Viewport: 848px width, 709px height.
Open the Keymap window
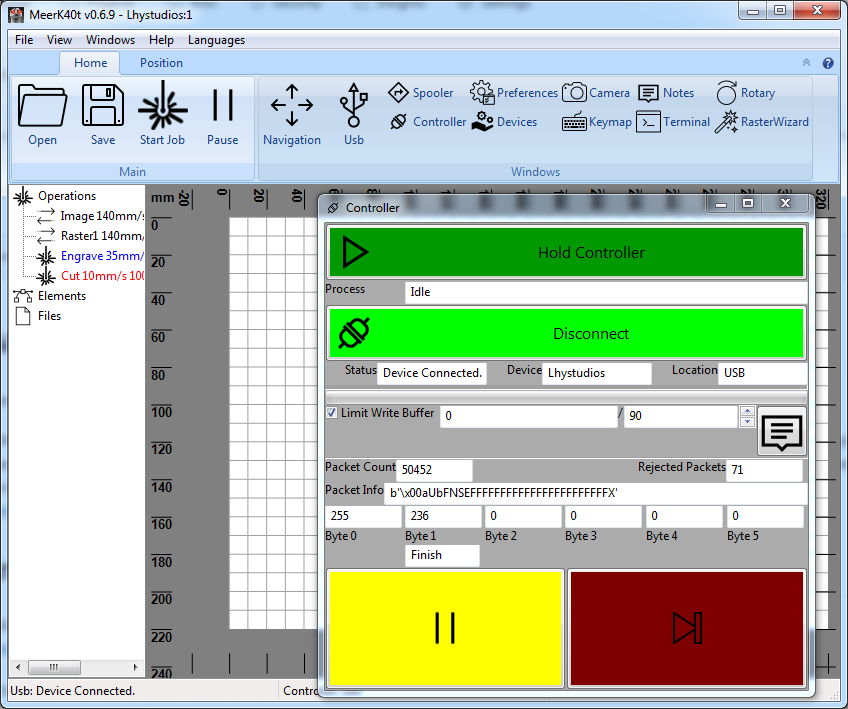(597, 122)
